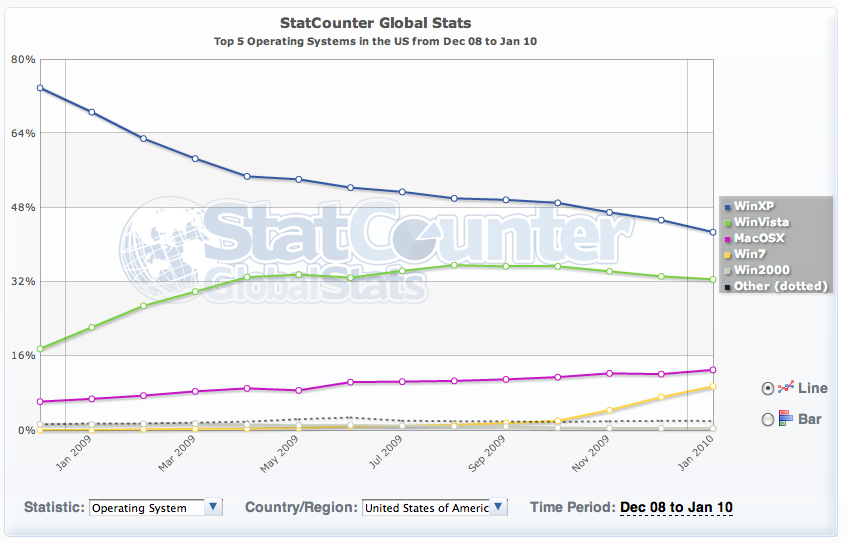Open the Country/Region dropdown
This screenshot has width=847, height=543.
pos(434,508)
